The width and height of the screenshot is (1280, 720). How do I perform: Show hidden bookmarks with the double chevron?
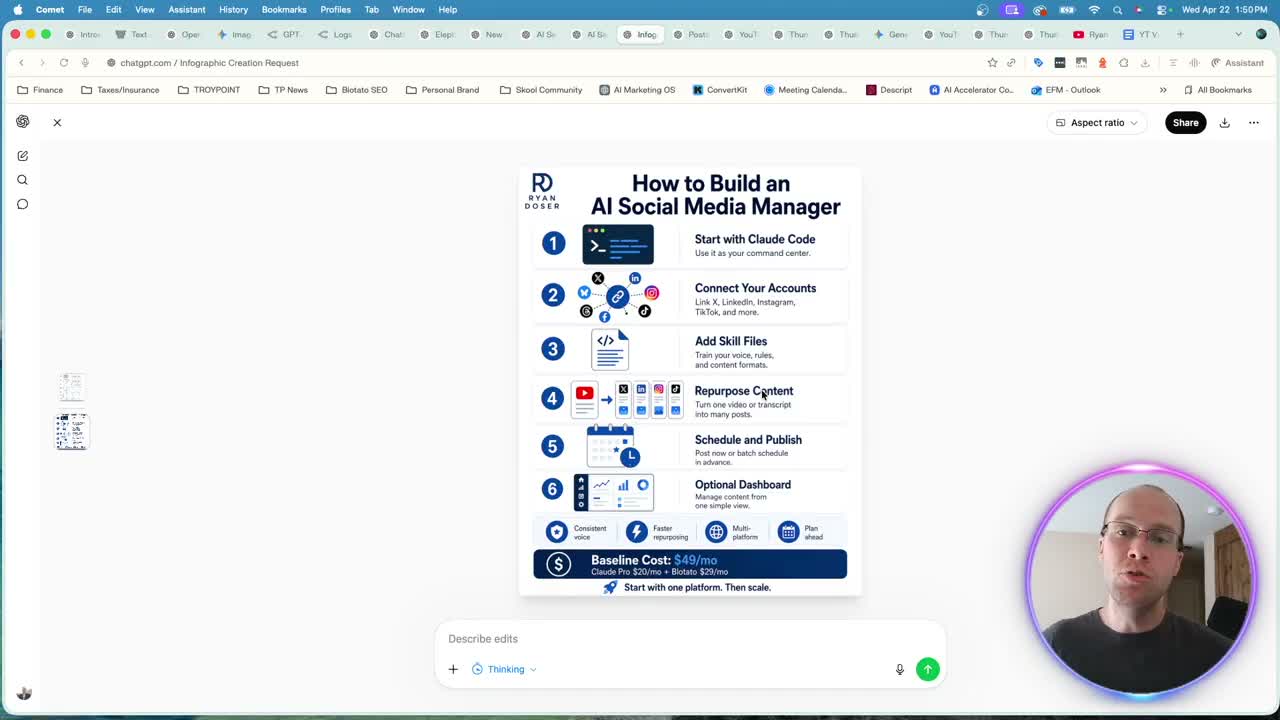[x=1163, y=90]
